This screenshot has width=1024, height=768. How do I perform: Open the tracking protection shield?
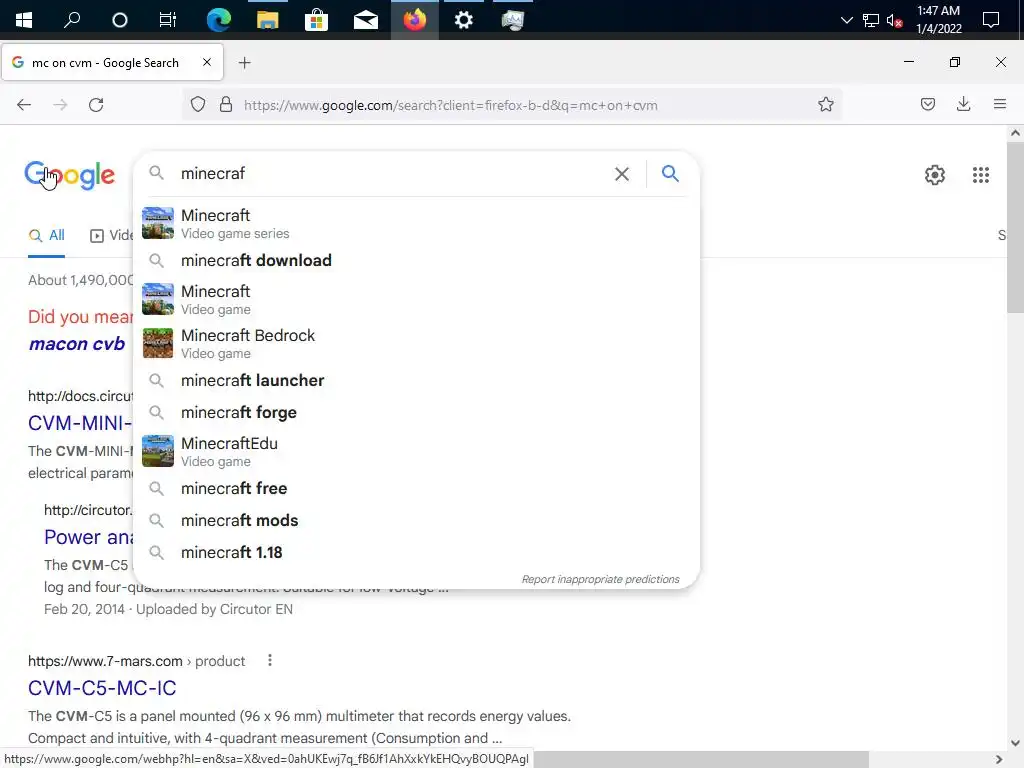point(198,104)
